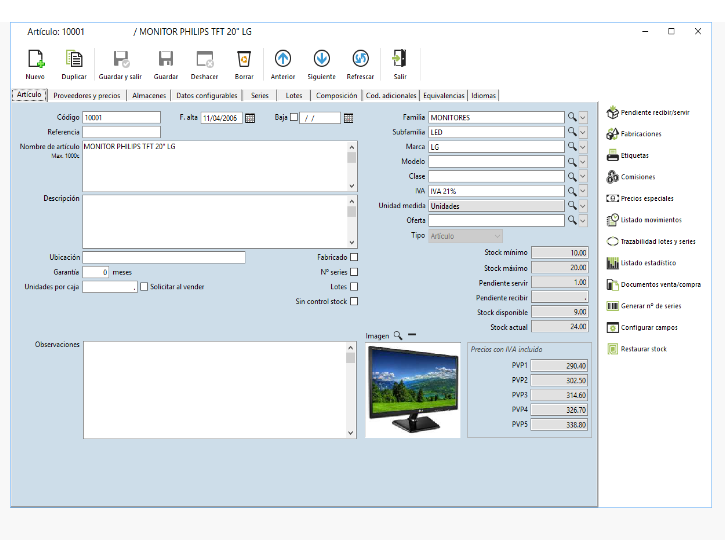725x540 pixels.
Task: Open Fabricaciones
Action: click(634, 134)
